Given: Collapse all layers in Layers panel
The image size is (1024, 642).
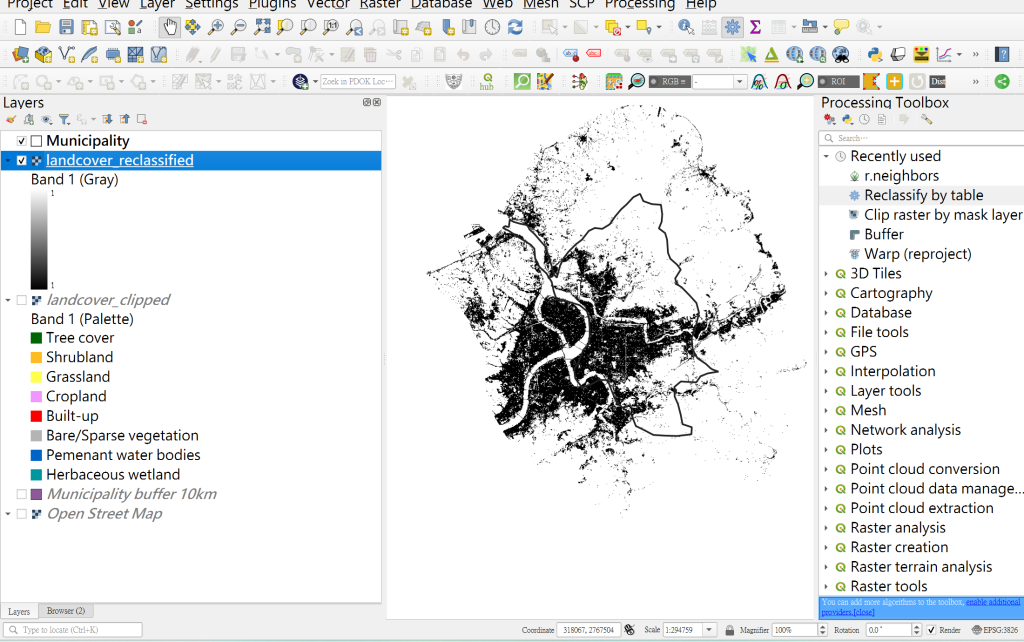Looking at the screenshot, I should click(x=125, y=120).
